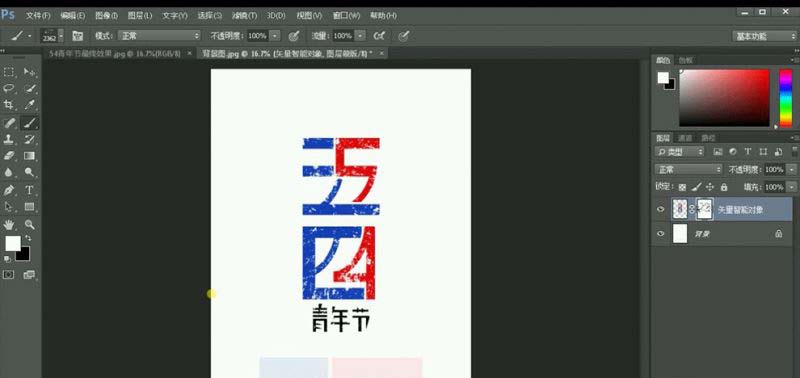The image size is (800, 378).
Task: Lock transparent pixels
Action: click(x=682, y=187)
